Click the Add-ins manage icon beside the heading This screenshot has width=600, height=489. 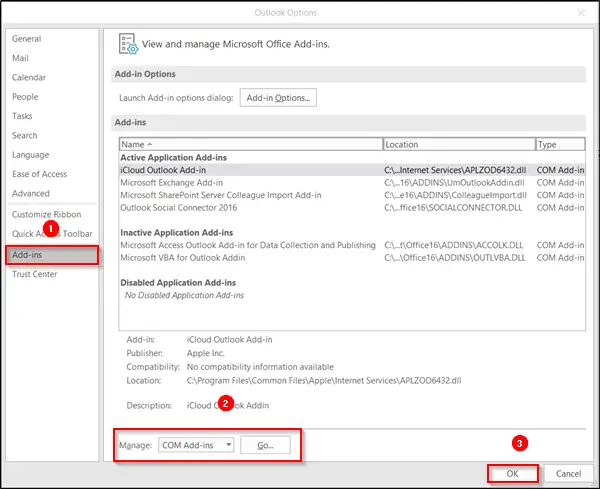pos(128,44)
